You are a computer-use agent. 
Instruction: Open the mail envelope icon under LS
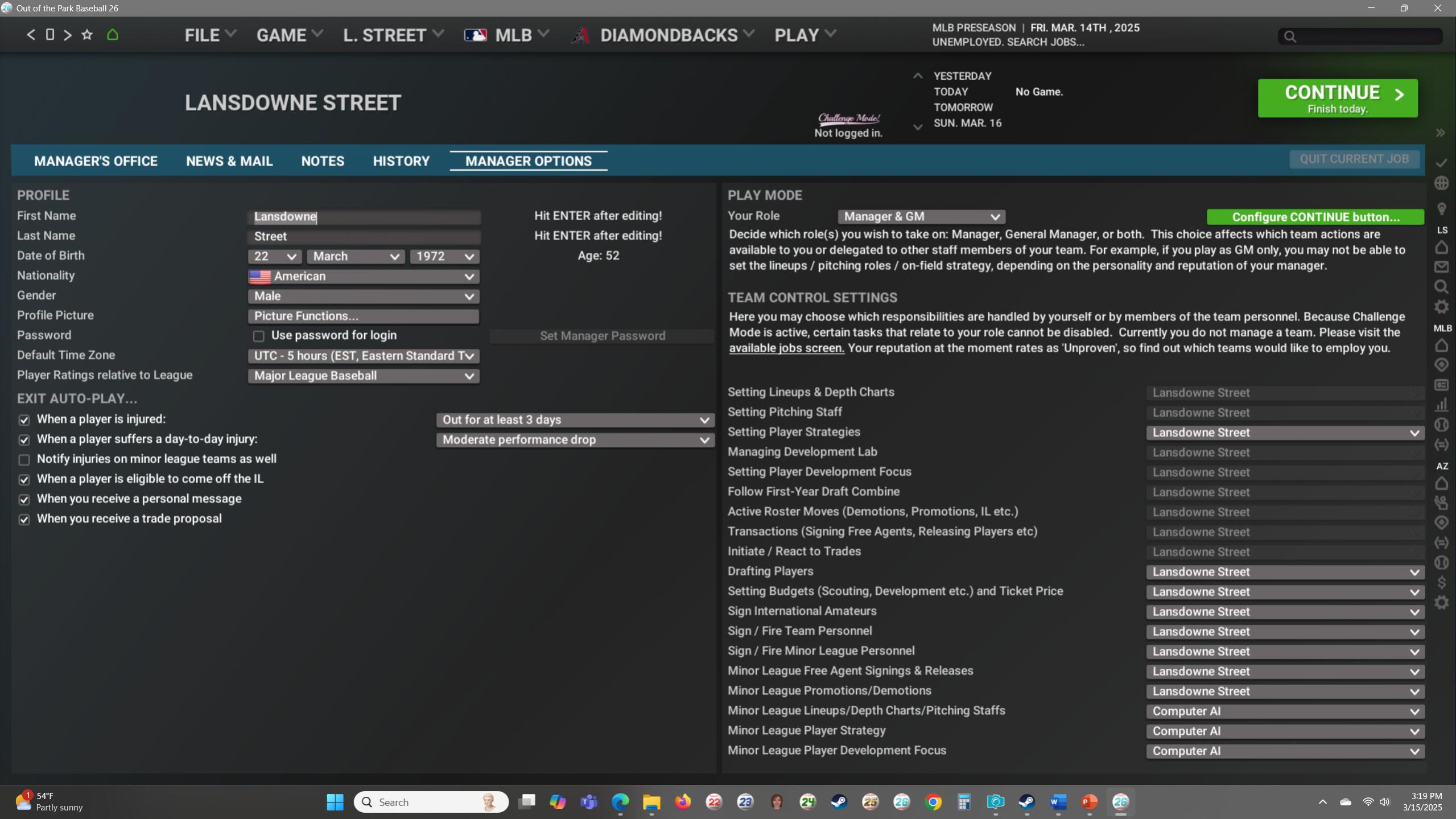pyautogui.click(x=1441, y=267)
